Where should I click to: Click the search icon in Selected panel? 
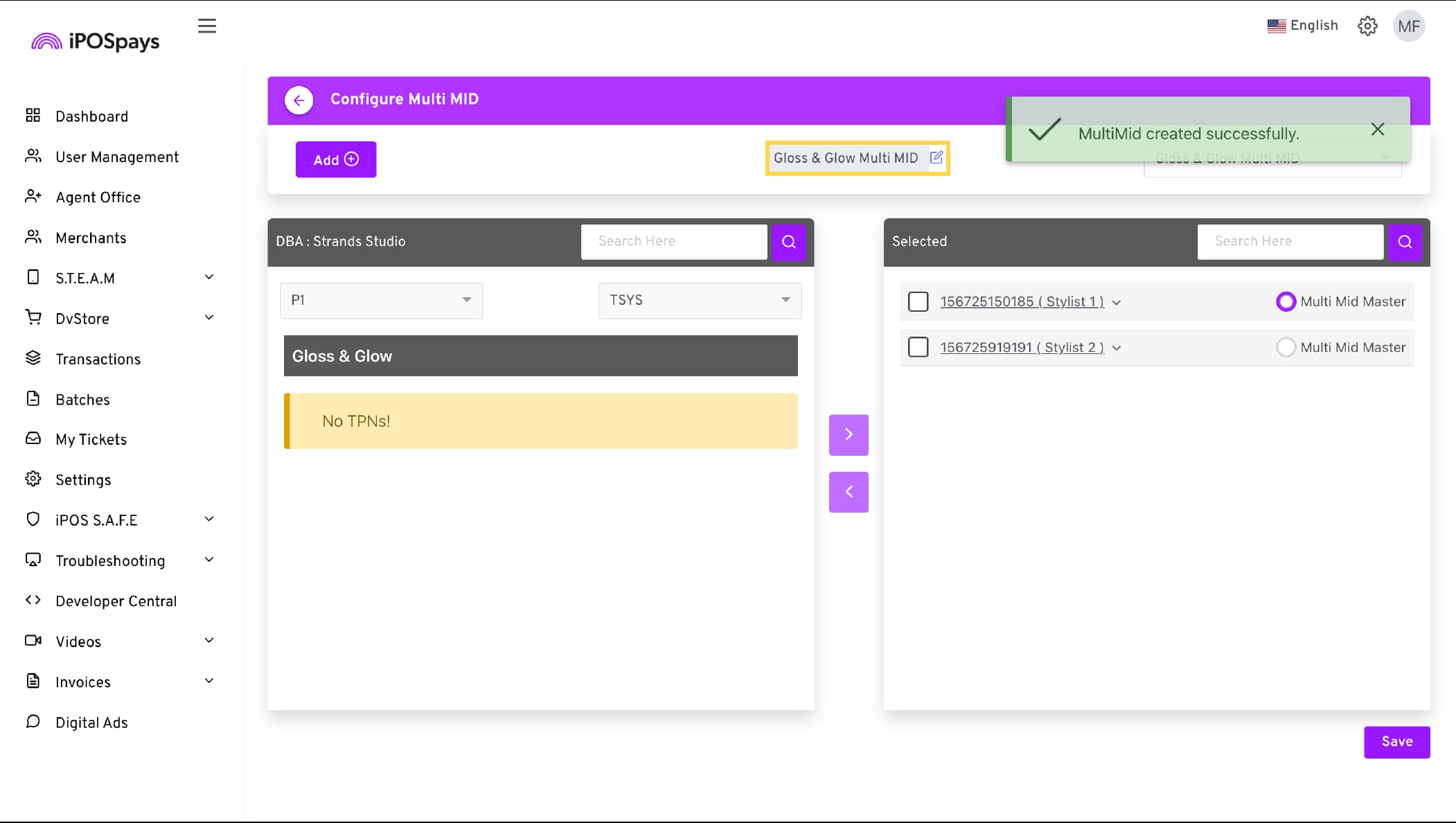(1404, 242)
